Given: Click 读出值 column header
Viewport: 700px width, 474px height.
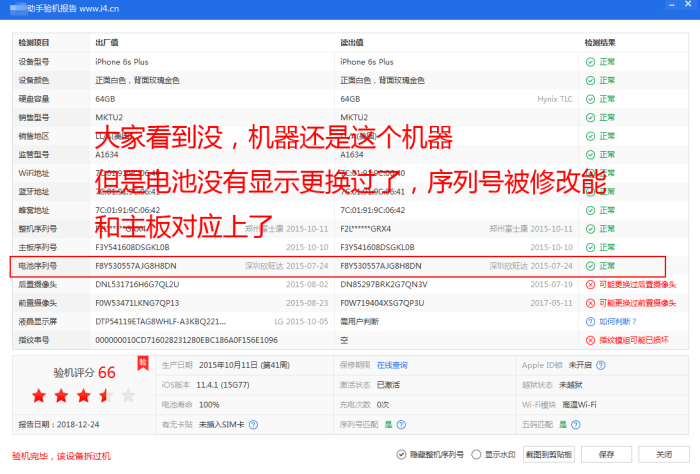Looking at the screenshot, I should point(352,43).
